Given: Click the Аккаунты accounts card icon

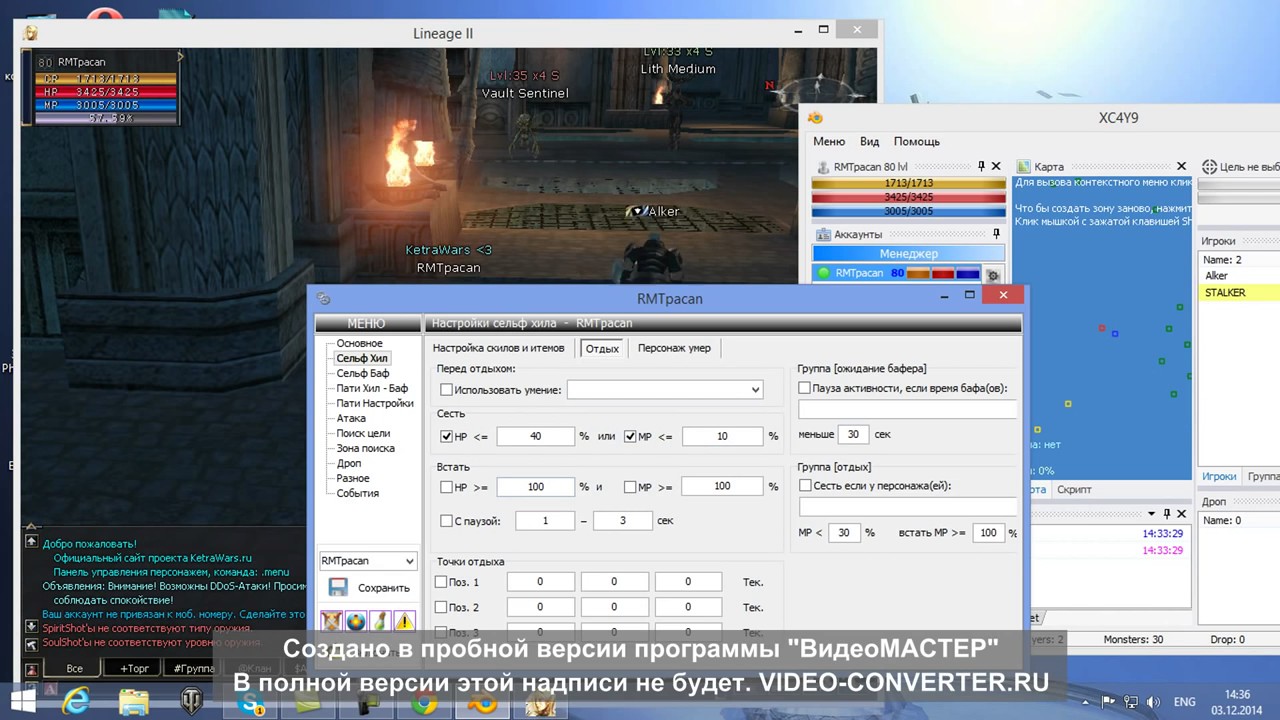Looking at the screenshot, I should coord(824,234).
